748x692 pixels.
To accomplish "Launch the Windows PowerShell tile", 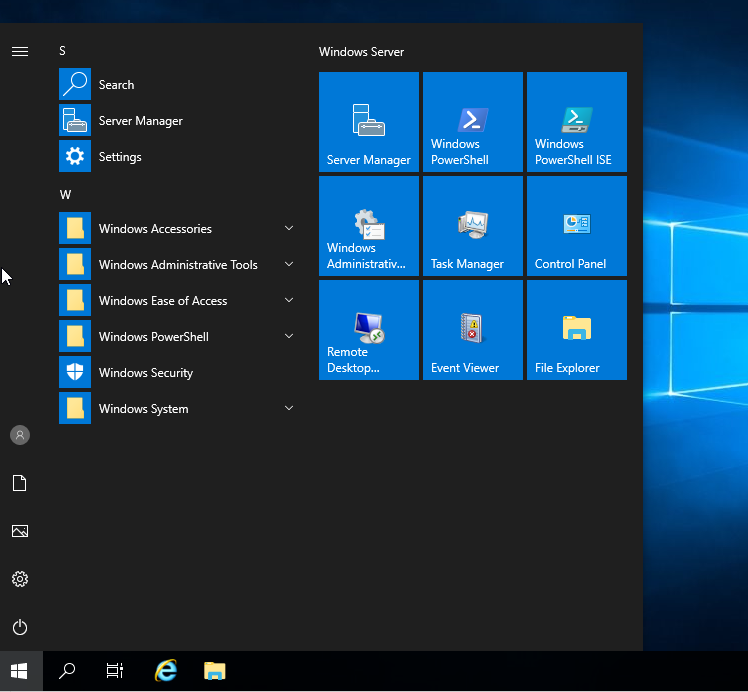I will [x=473, y=122].
